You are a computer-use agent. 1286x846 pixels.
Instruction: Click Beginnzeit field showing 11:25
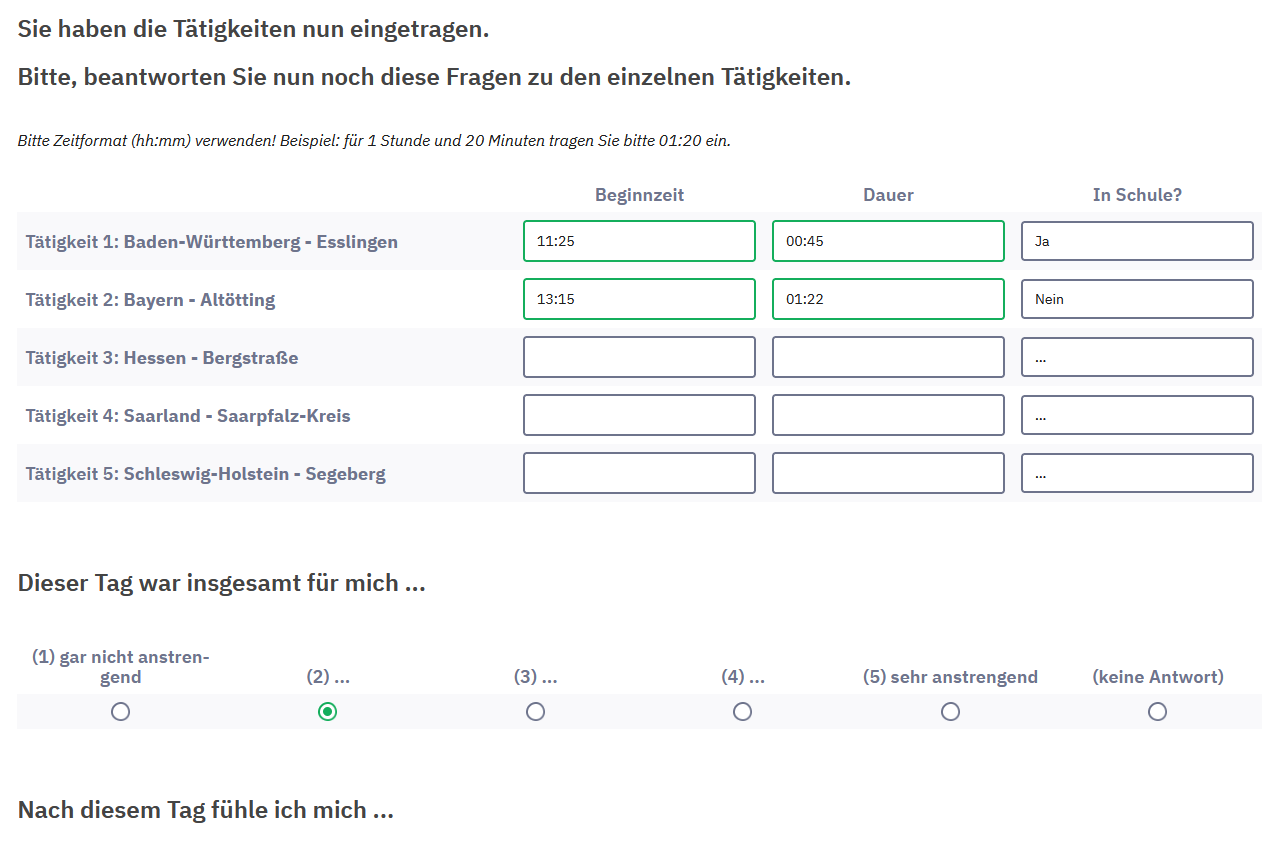(x=639, y=241)
